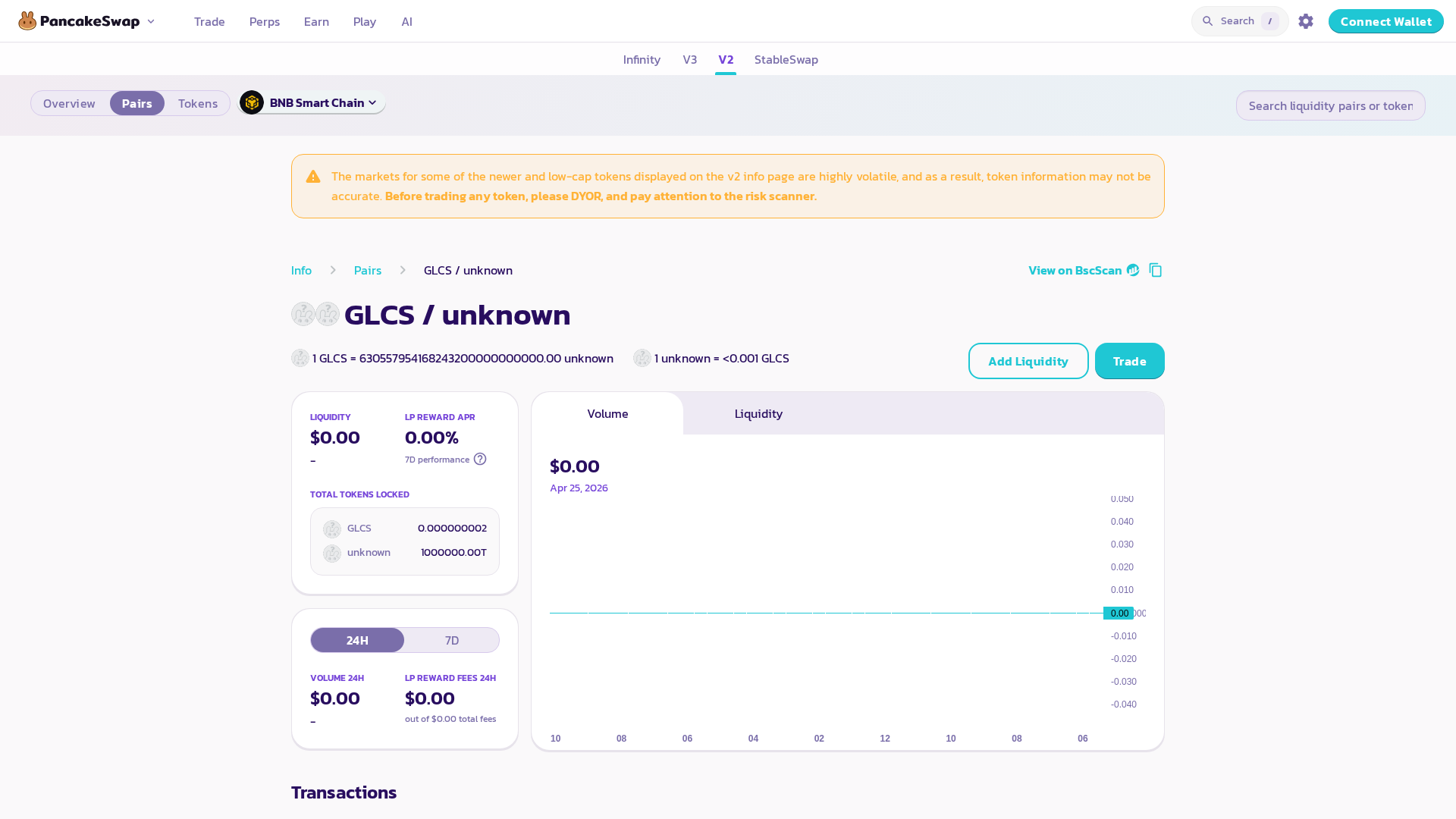This screenshot has width=1456, height=819.
Task: Click the 'GLCS / unknown' page title
Action: point(457,315)
